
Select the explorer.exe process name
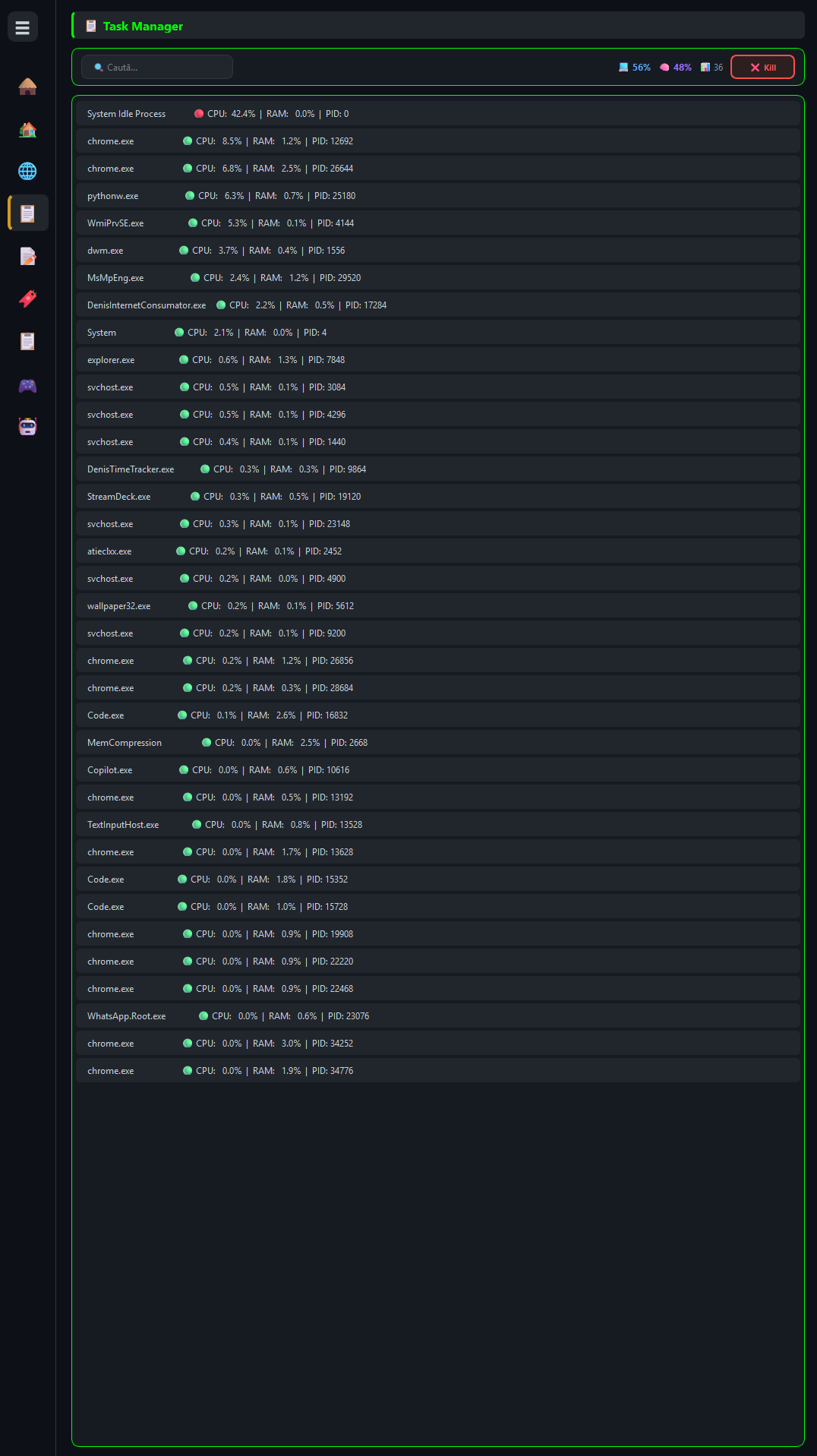pyautogui.click(x=111, y=360)
